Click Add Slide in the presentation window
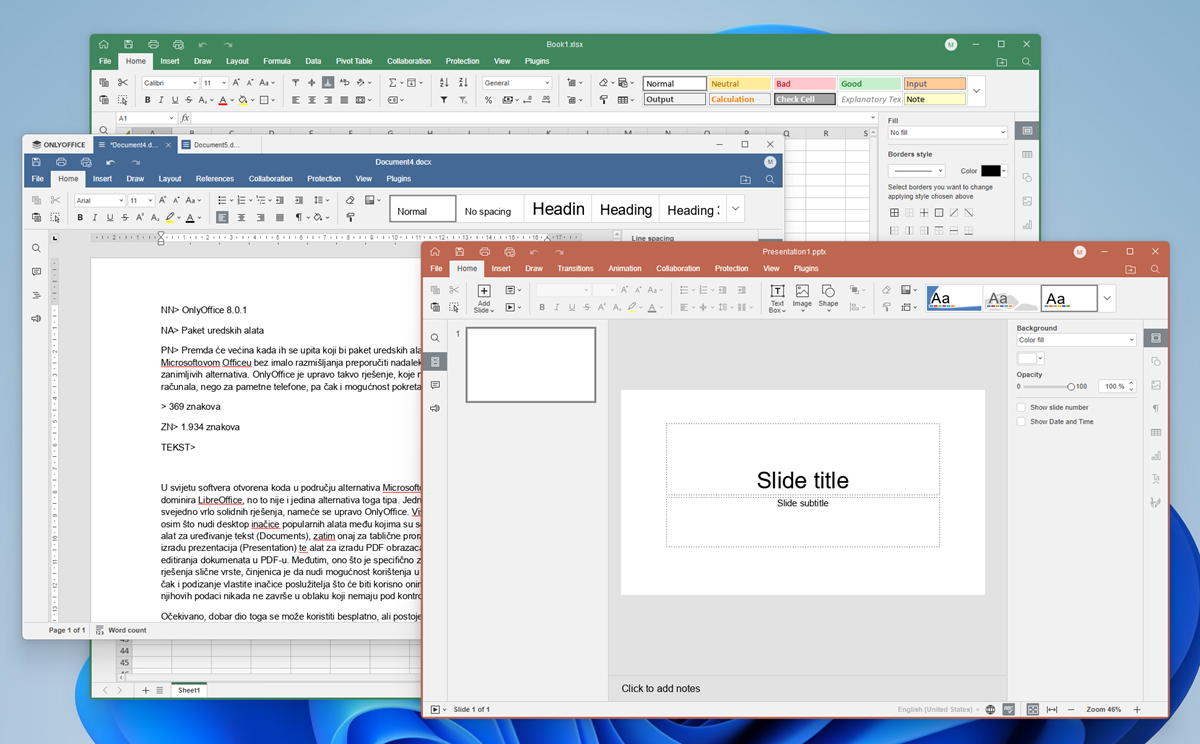The width and height of the screenshot is (1200, 744). 484,297
